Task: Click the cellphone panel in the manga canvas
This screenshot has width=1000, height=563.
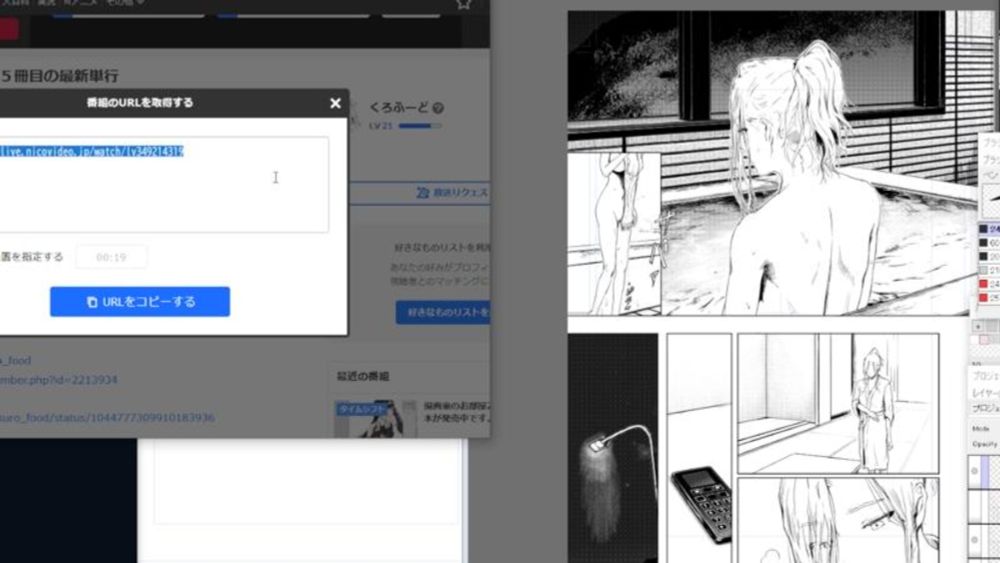Action: click(700, 448)
